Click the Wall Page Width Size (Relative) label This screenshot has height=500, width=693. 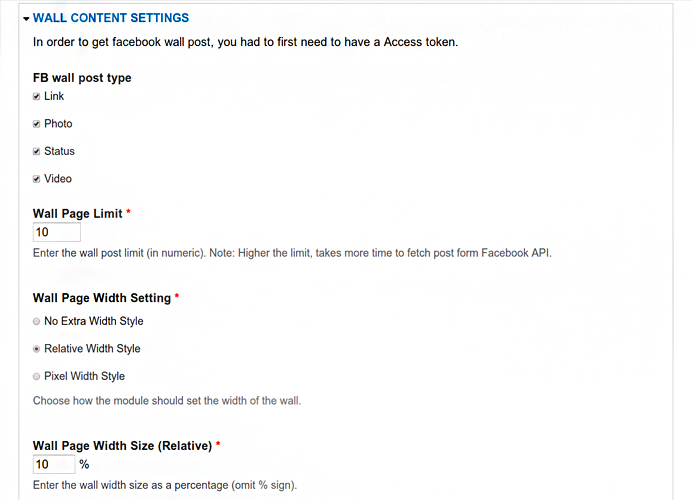click(x=122, y=446)
